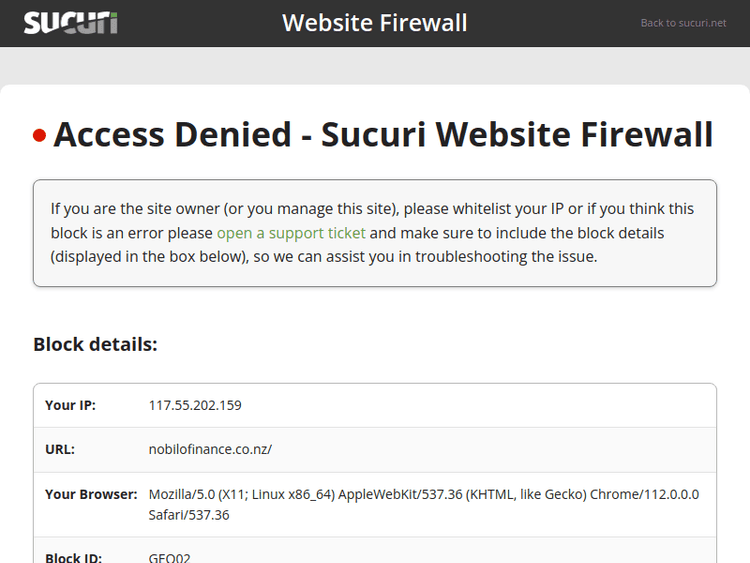Select the Block ID value GEO02
The width and height of the screenshot is (750, 563).
168,558
